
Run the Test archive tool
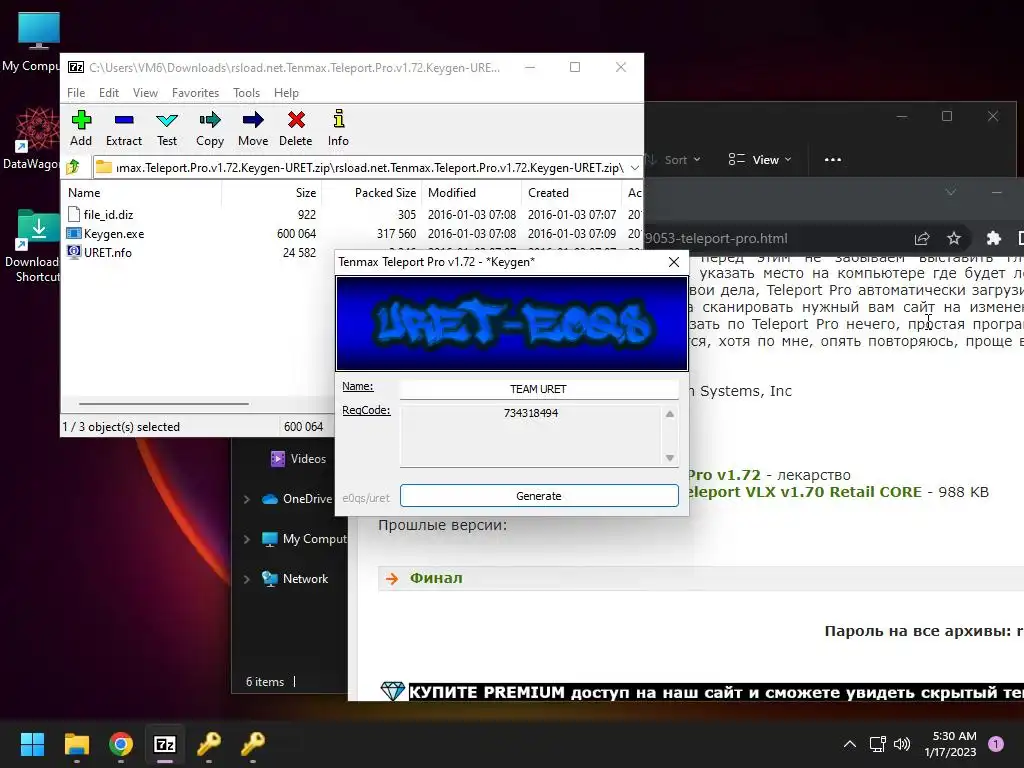[167, 128]
